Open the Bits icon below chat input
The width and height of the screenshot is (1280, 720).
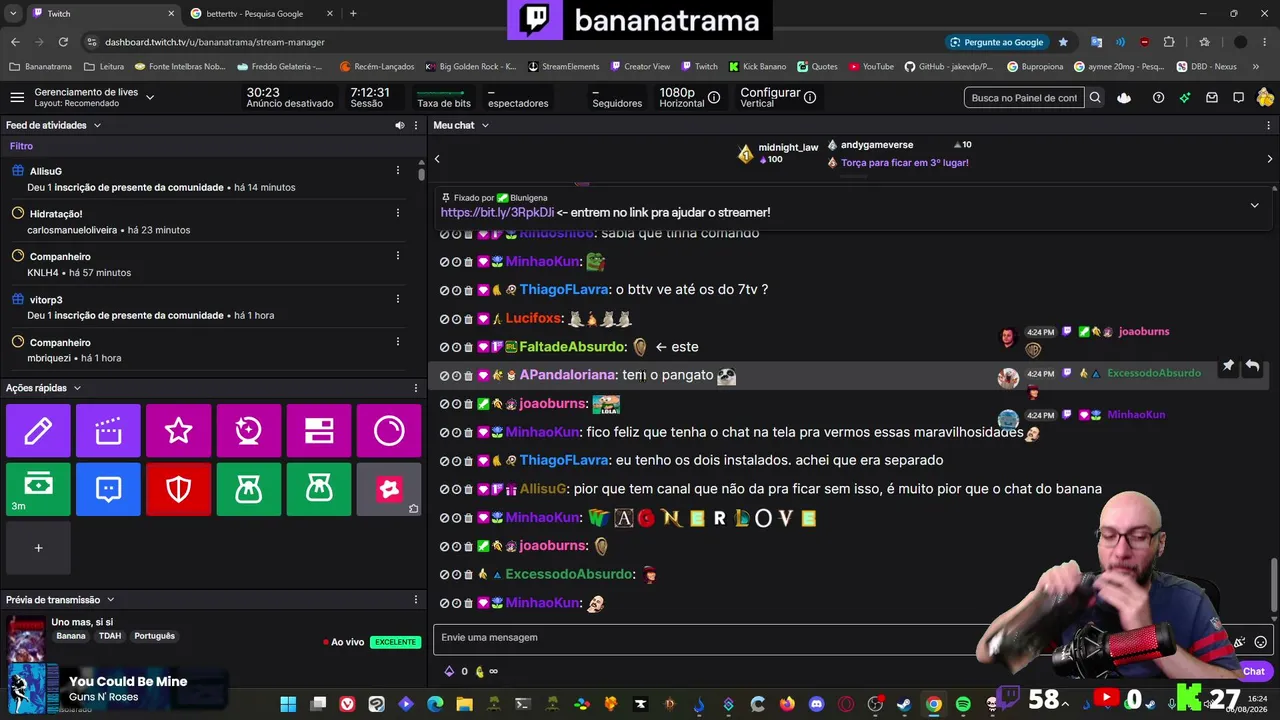coord(449,671)
